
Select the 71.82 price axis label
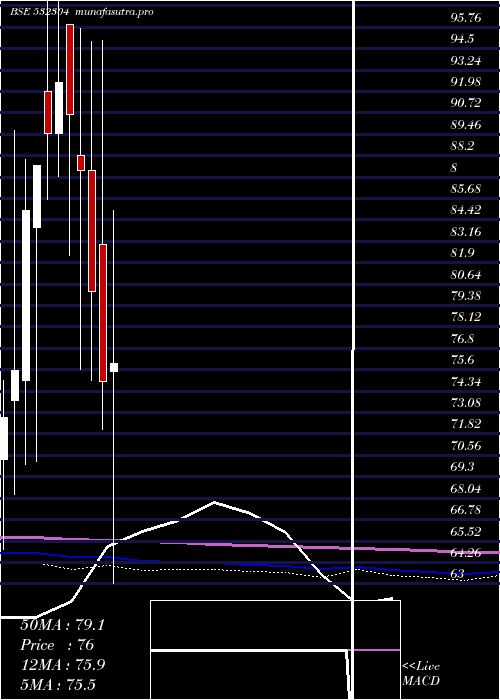[466, 424]
